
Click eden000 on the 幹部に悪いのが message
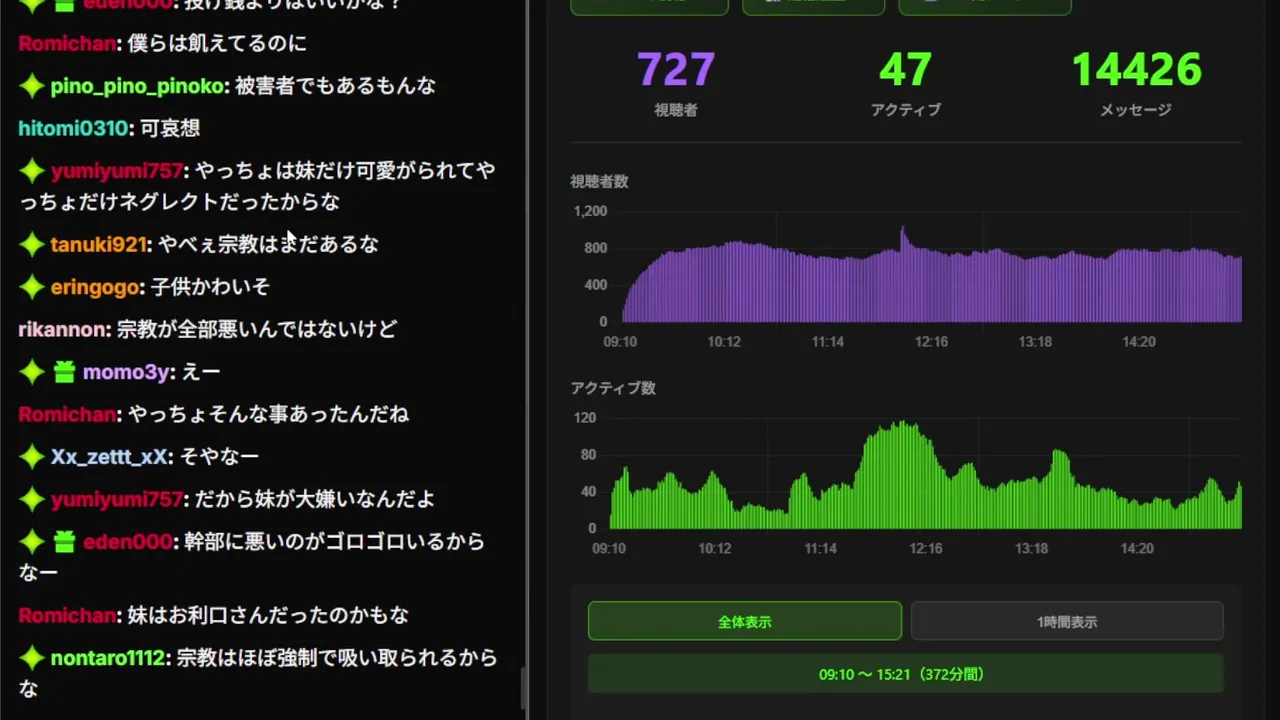(127, 542)
